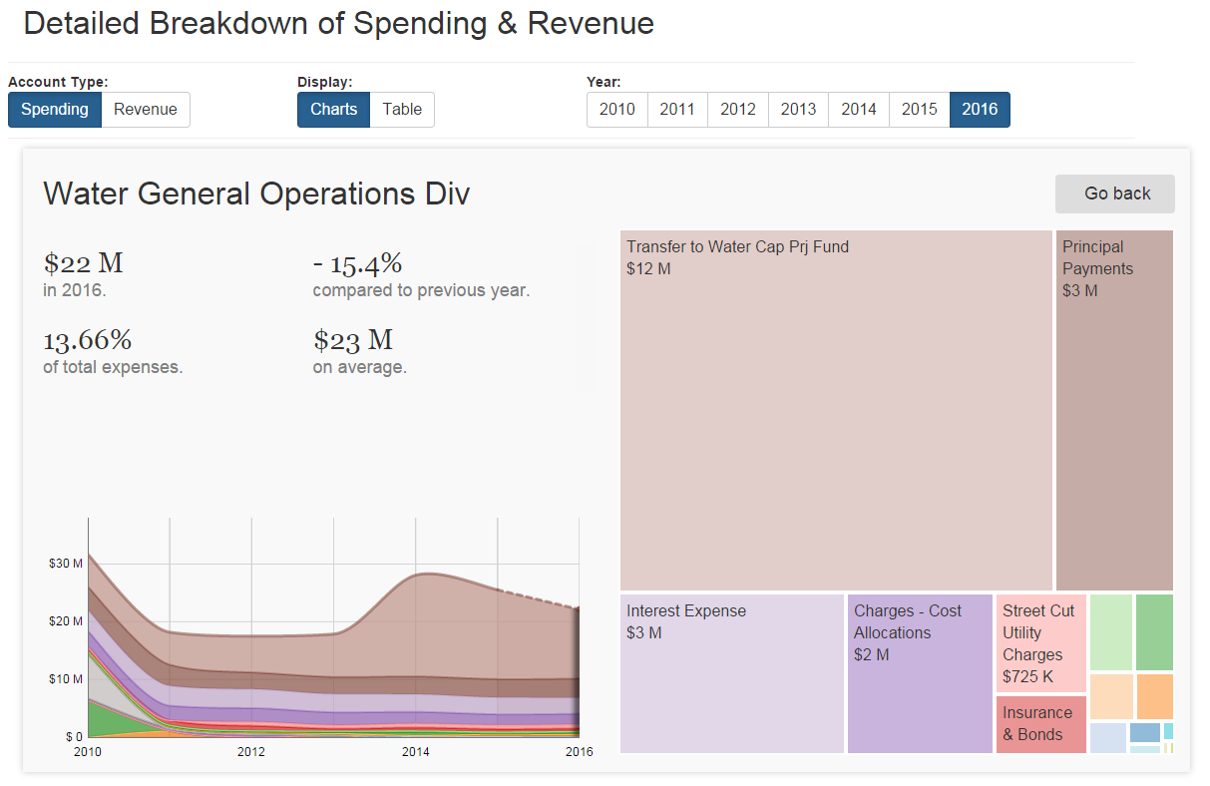
Task: Switch display to Table view
Action: [x=402, y=110]
